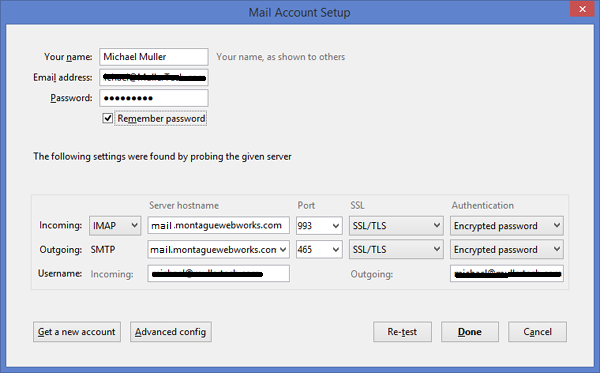Open the Incoming Authentication dropdown
The image size is (600, 373).
507,225
